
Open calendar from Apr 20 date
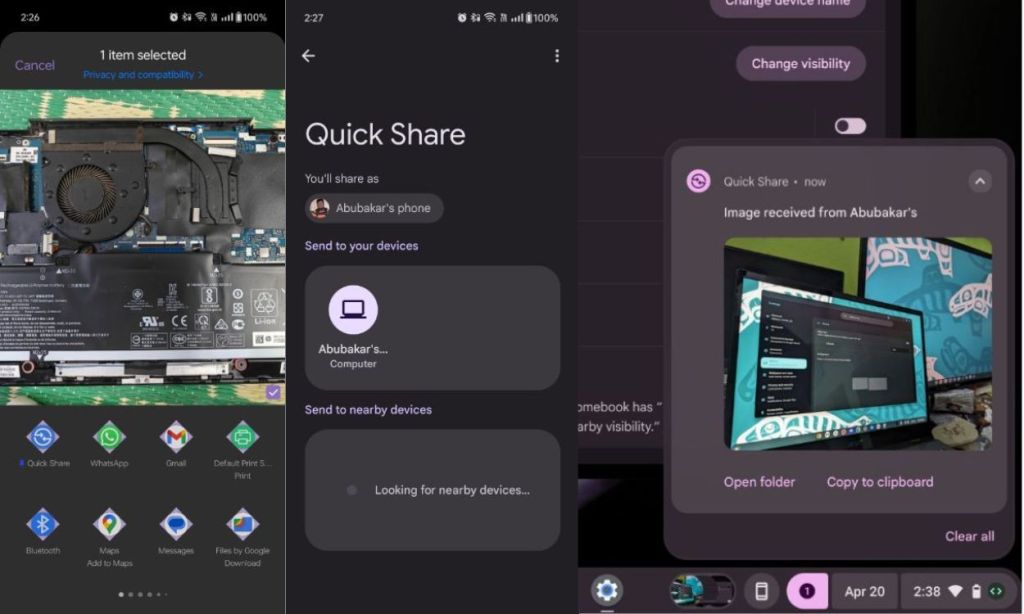click(864, 592)
